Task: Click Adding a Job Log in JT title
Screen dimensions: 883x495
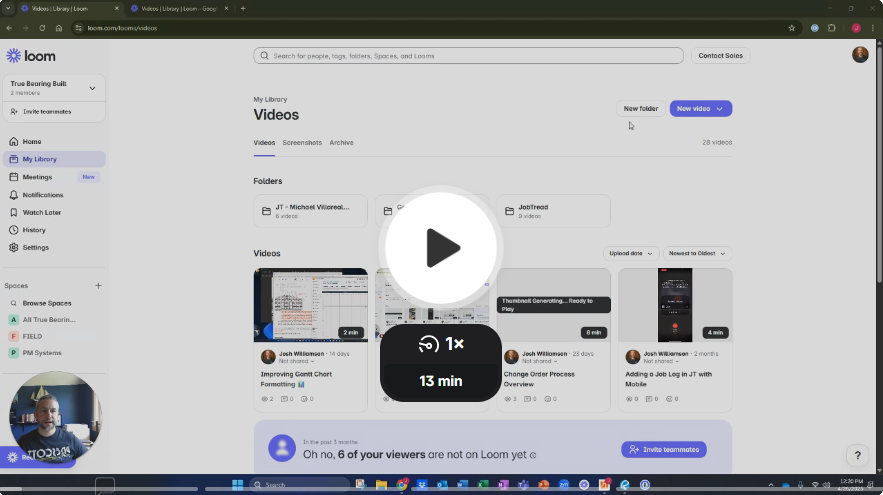Action: (668, 379)
